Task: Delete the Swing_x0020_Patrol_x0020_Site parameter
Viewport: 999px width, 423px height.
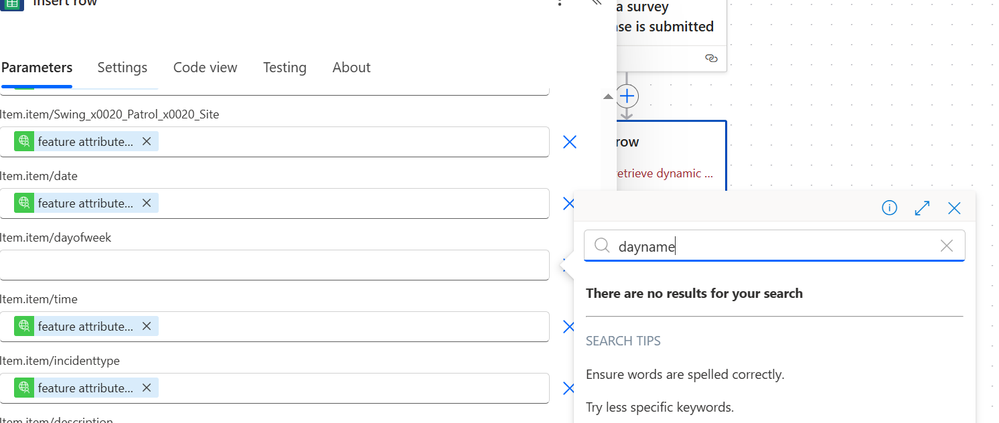Action: 570,142
